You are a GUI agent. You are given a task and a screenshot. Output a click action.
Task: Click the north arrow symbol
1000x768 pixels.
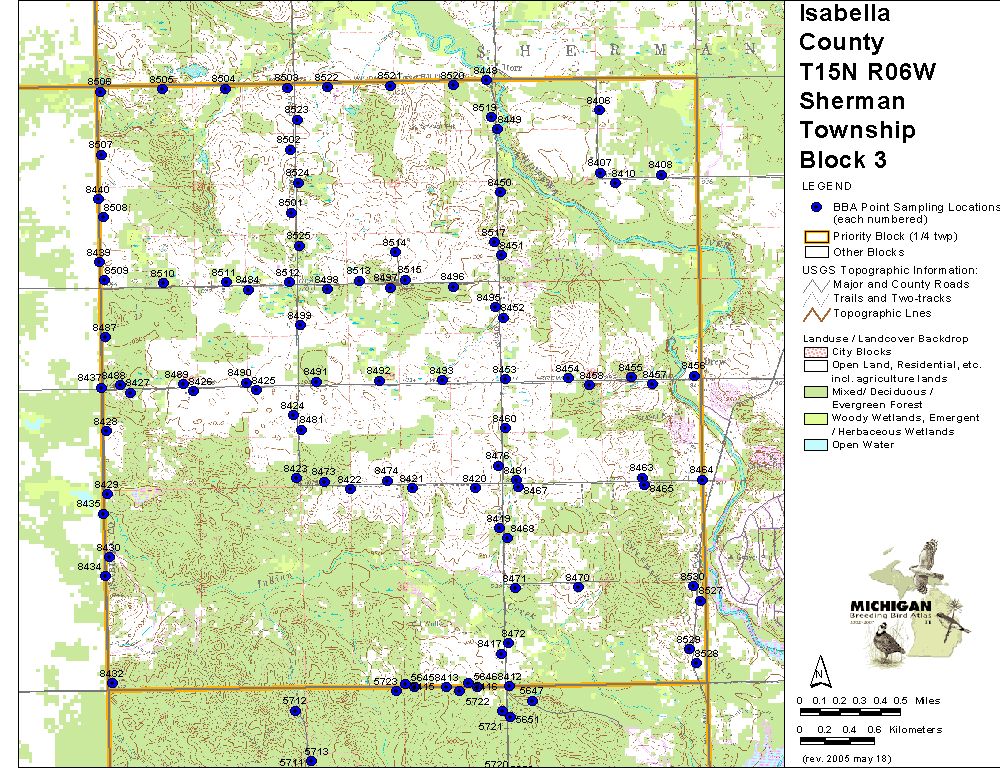click(x=819, y=668)
